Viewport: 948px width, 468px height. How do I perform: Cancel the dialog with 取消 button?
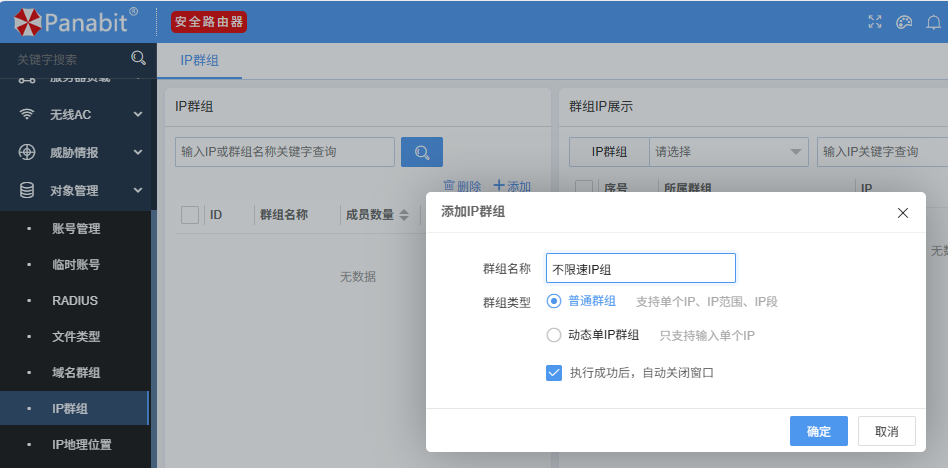tap(886, 431)
